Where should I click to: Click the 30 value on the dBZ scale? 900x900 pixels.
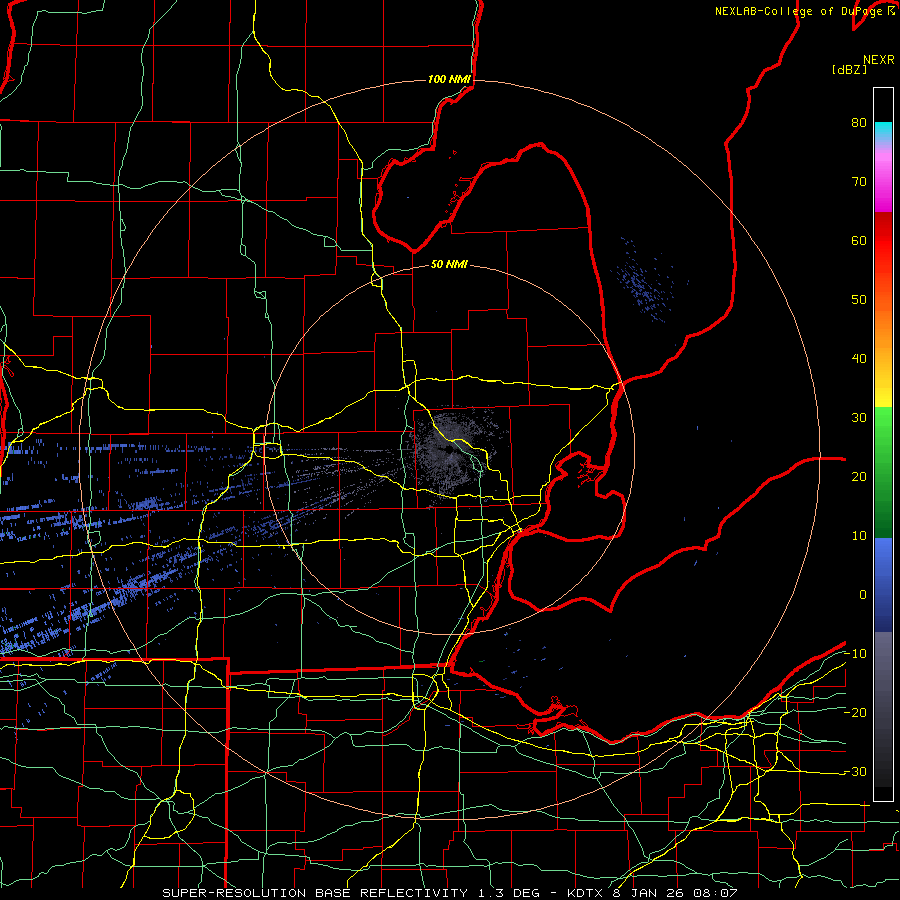click(x=859, y=418)
